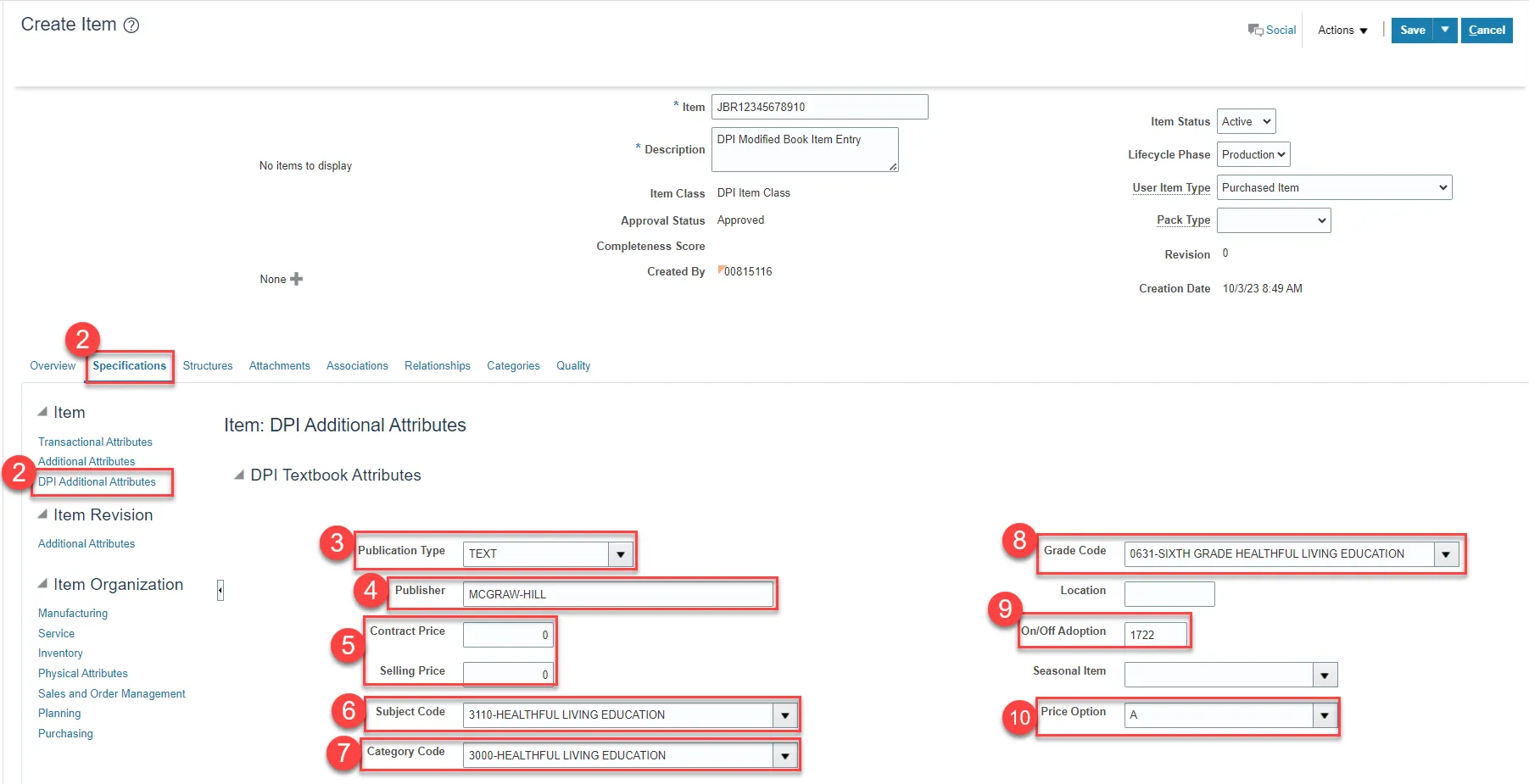This screenshot has height=784, width=1529.
Task: Open the Actions menu
Action: 1342,30
